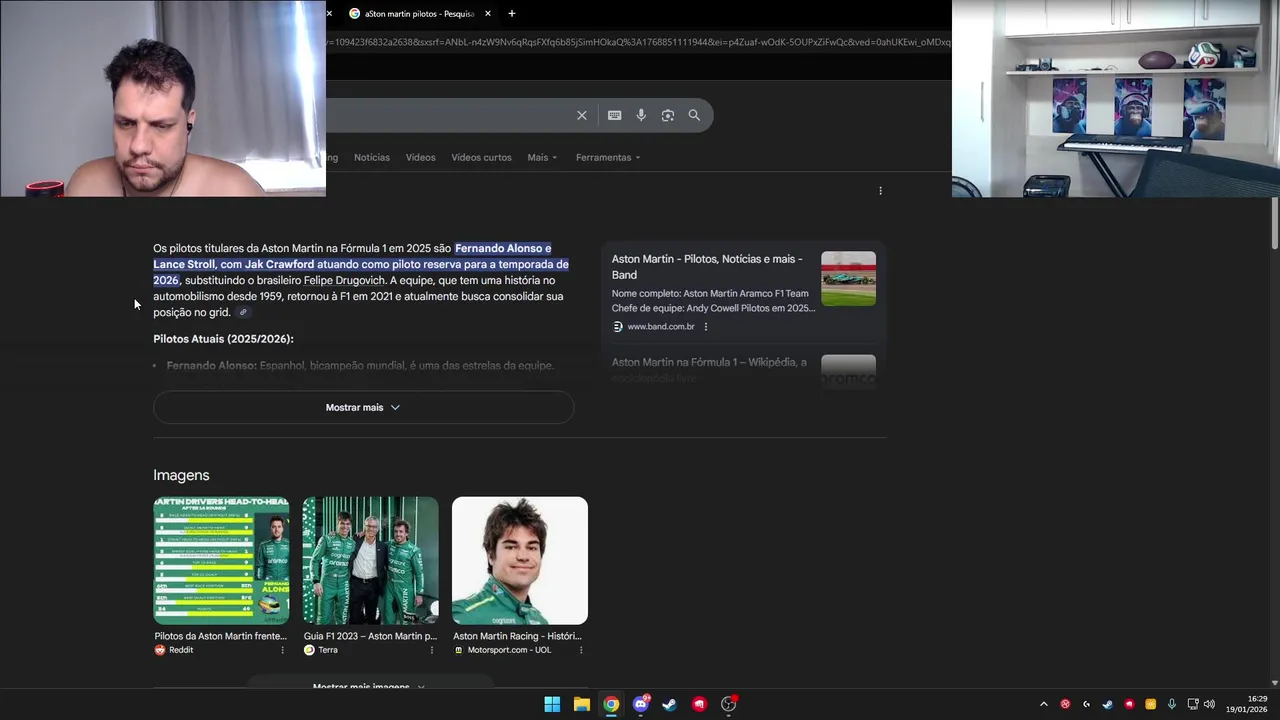
Task: Click the page vertical scrollbar thumb
Action: 1274,224
